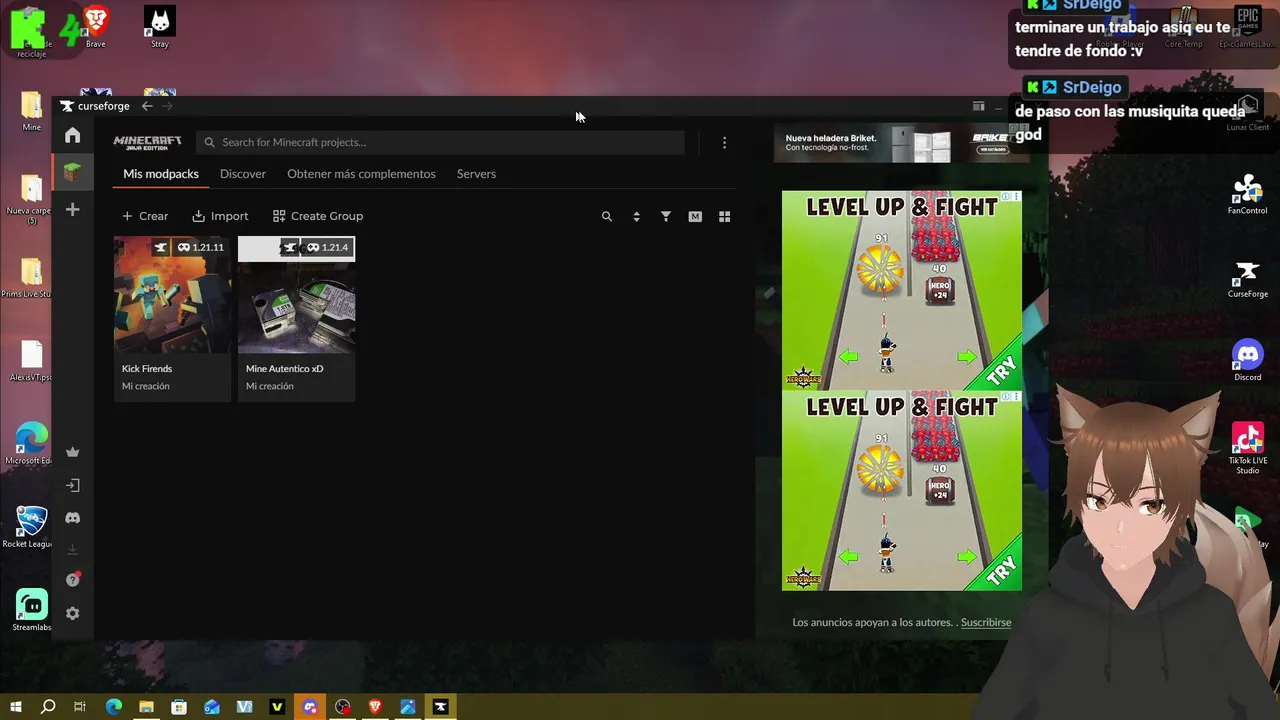Open the Discord desktop shortcut
The width and height of the screenshot is (1280, 720).
coord(1247,361)
